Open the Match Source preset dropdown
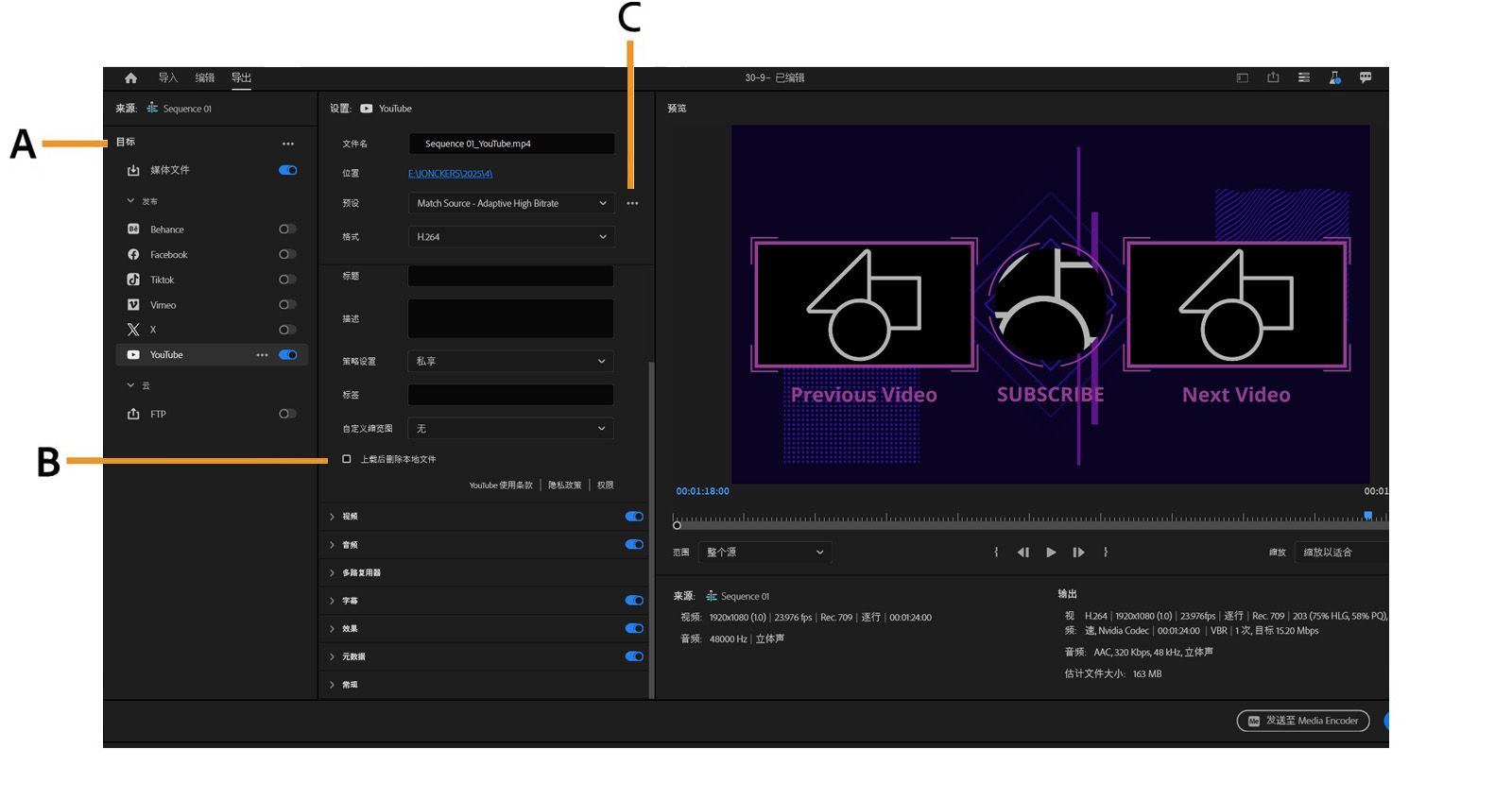The width and height of the screenshot is (1512, 800). click(x=511, y=204)
